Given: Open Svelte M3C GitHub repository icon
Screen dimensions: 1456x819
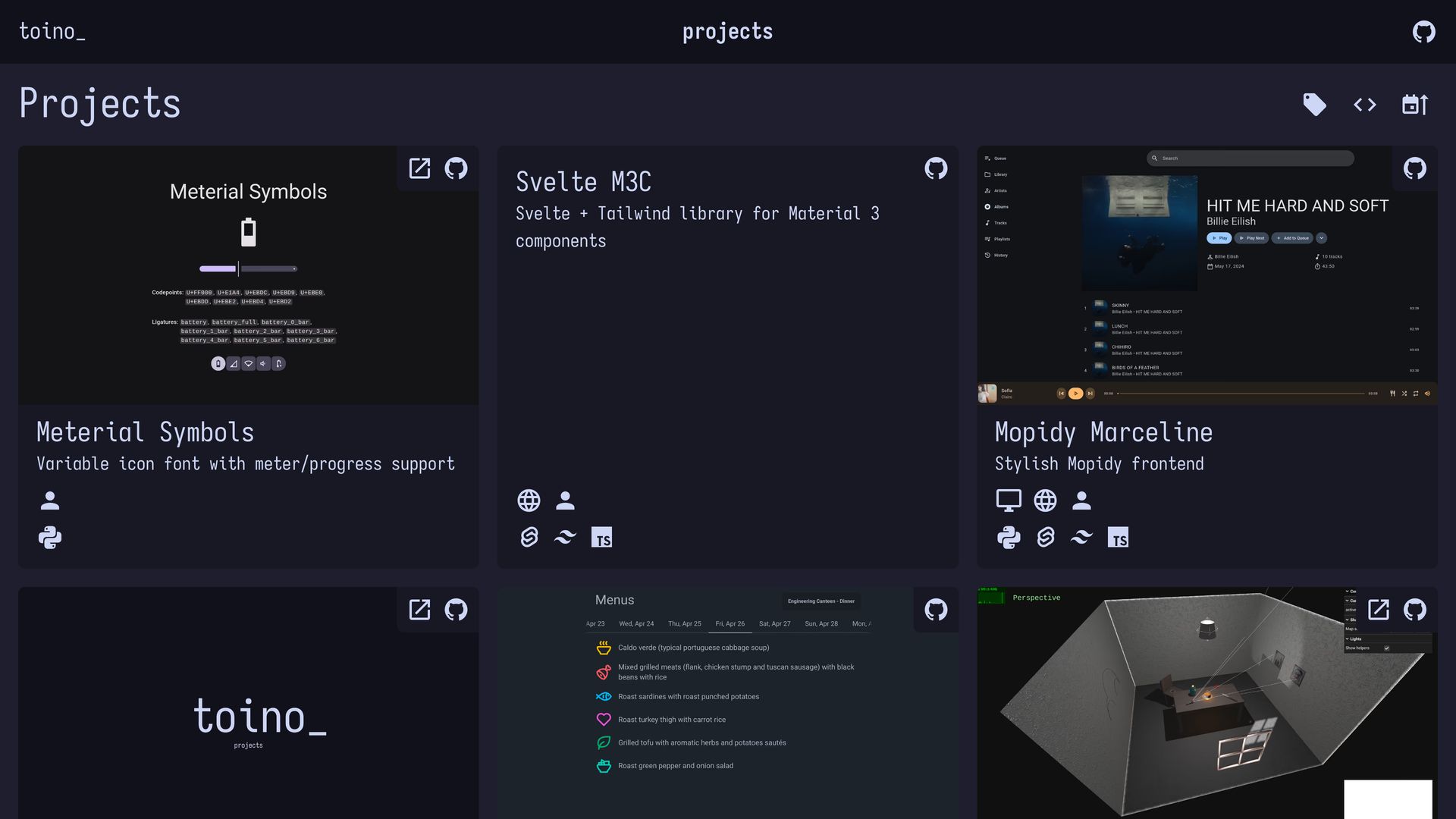Looking at the screenshot, I should pos(936,168).
